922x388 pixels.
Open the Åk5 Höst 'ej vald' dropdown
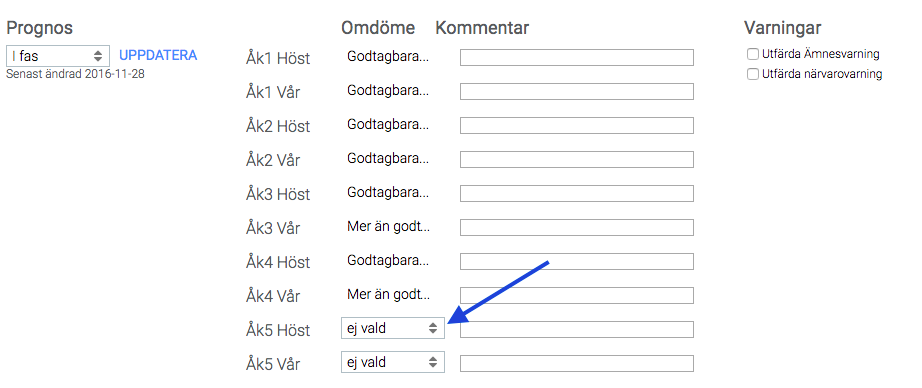click(393, 329)
